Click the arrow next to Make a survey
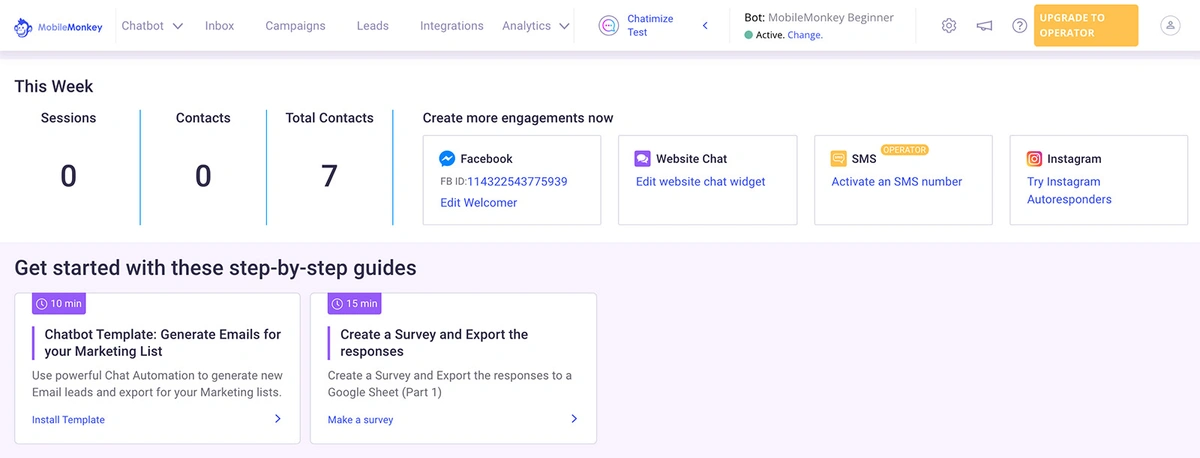Viewport: 1200px width, 458px height. 574,419
